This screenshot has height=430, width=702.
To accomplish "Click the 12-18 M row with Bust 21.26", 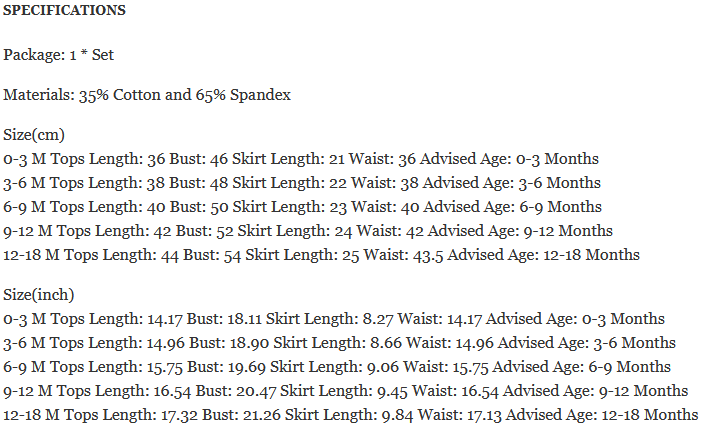I will tap(350, 415).
